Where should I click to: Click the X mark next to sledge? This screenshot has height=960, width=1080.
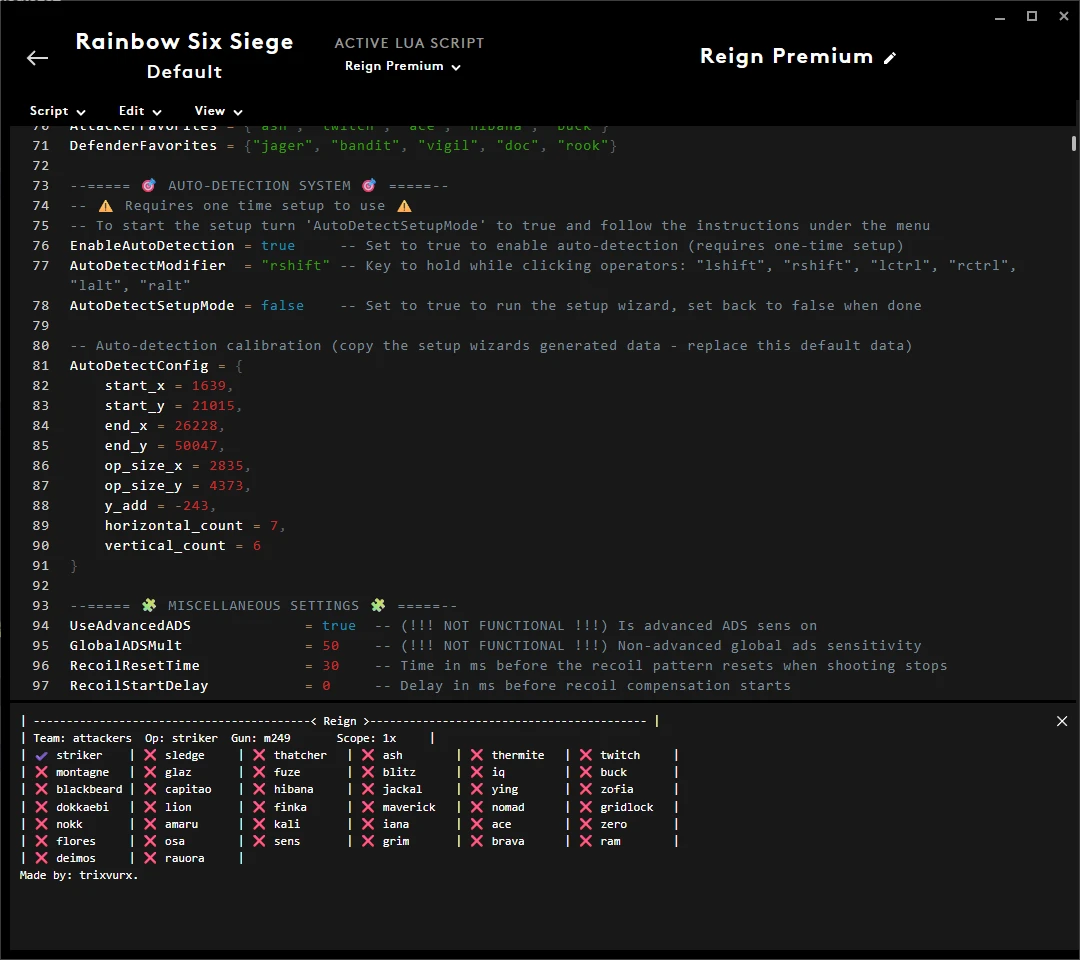click(150, 756)
